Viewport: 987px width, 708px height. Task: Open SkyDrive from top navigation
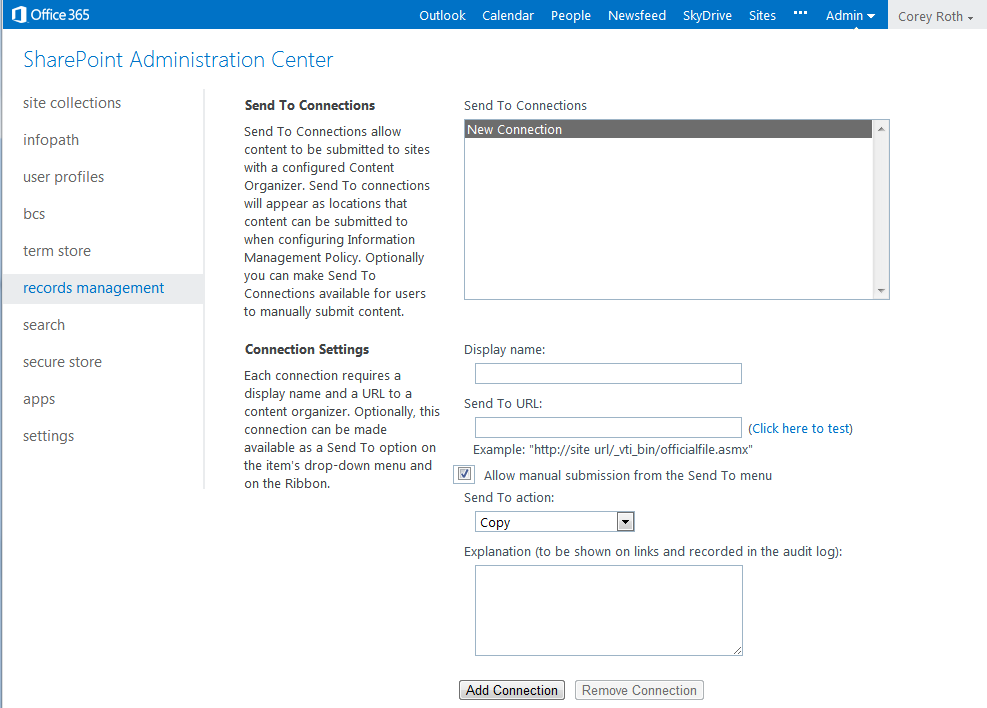[x=707, y=16]
